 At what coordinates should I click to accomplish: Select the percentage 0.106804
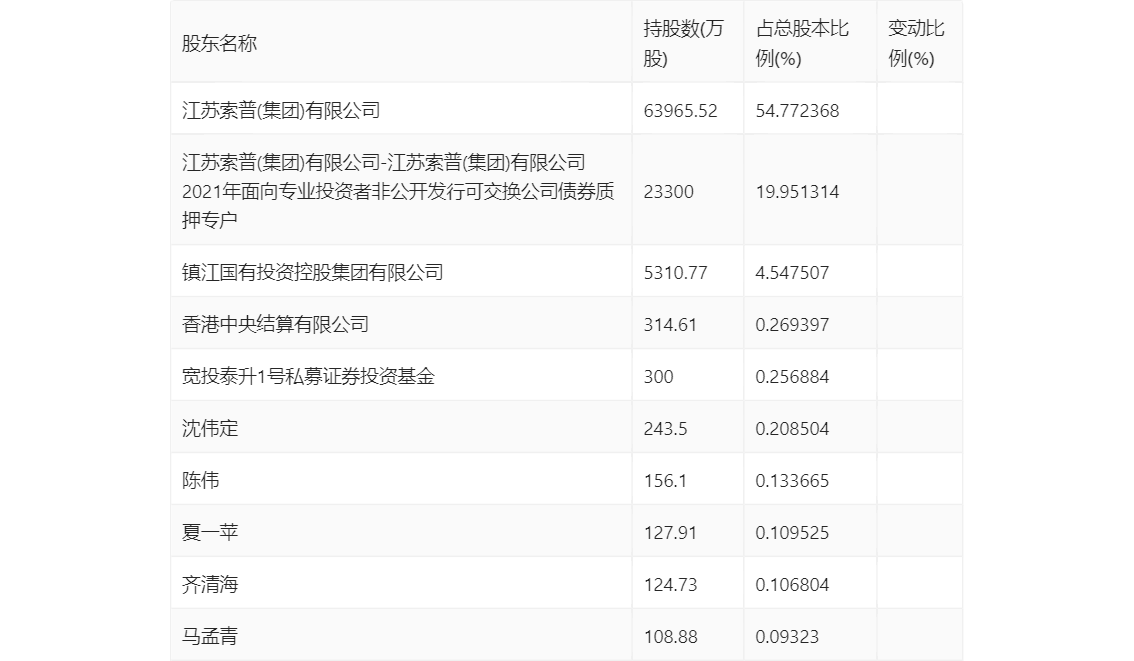pyautogui.click(x=792, y=585)
